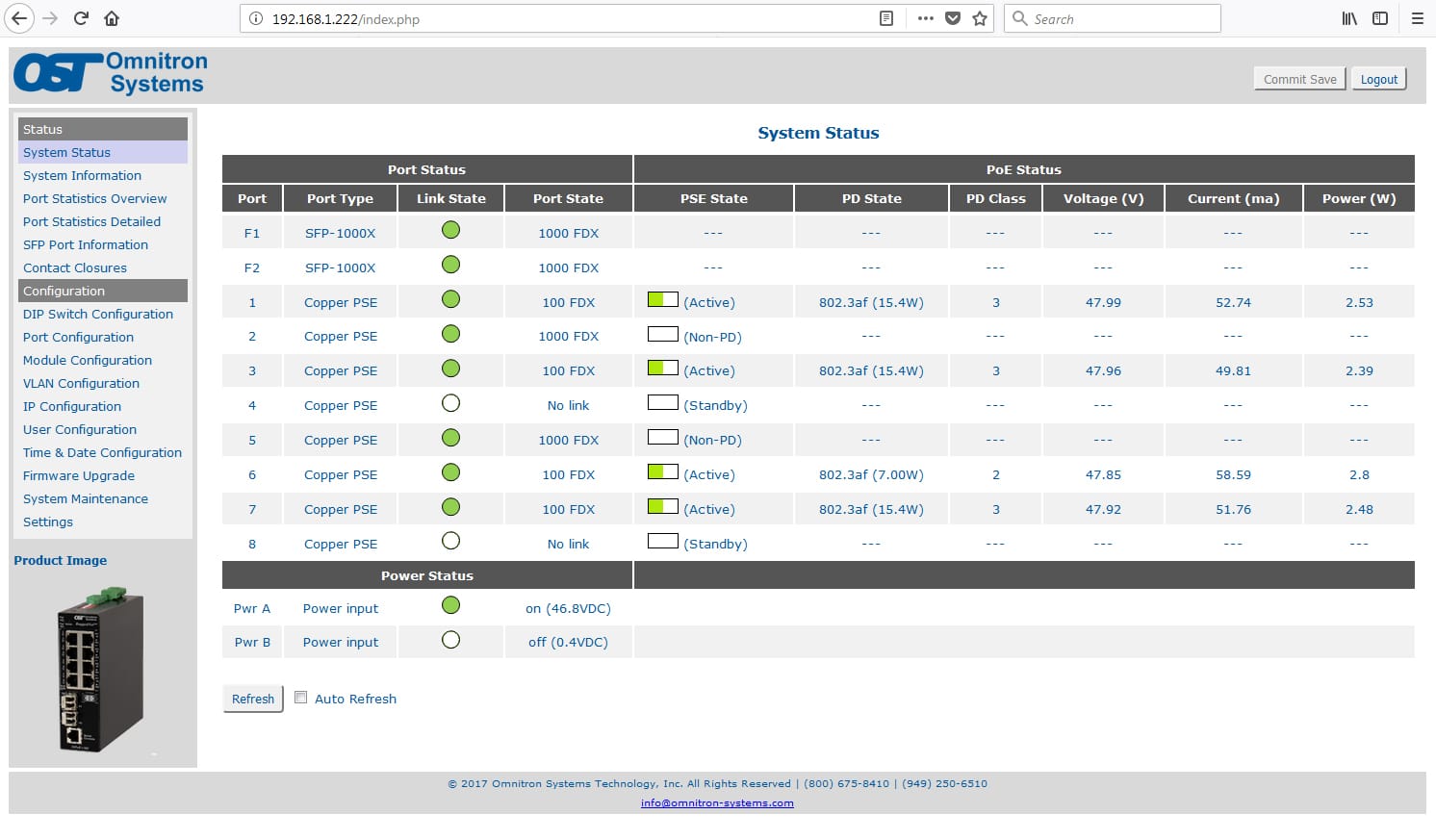
Task: Open DIP Switch Configuration
Action: coord(98,314)
